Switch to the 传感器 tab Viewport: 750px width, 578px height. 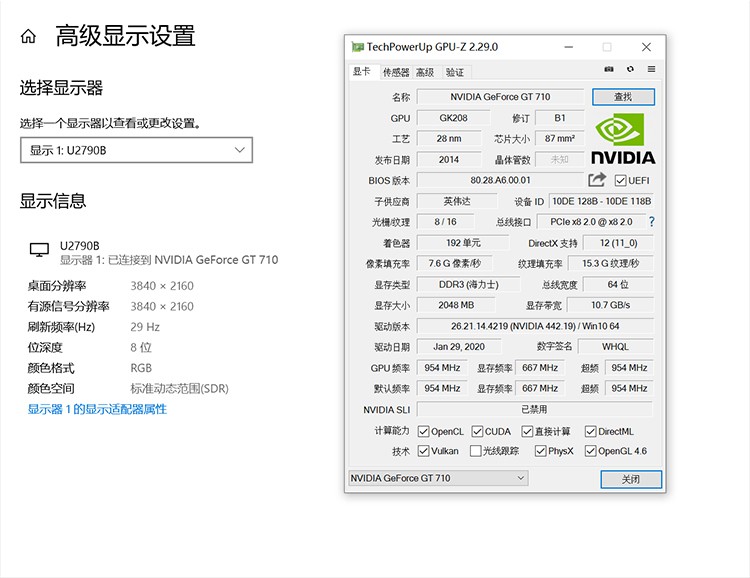pyautogui.click(x=396, y=72)
